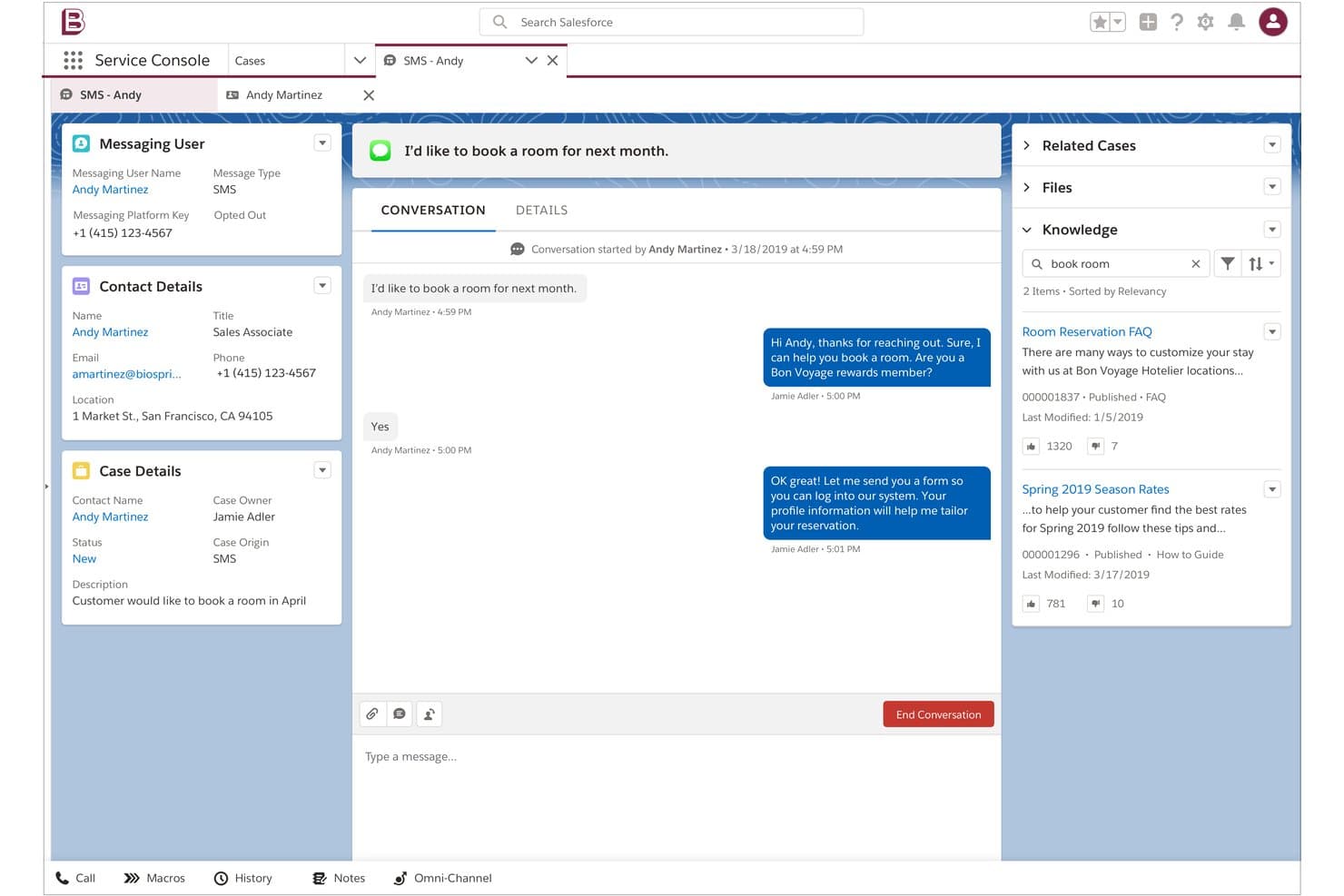Open History in the utility bar
Screen dimensions: 1344x896
pyautogui.click(x=243, y=878)
